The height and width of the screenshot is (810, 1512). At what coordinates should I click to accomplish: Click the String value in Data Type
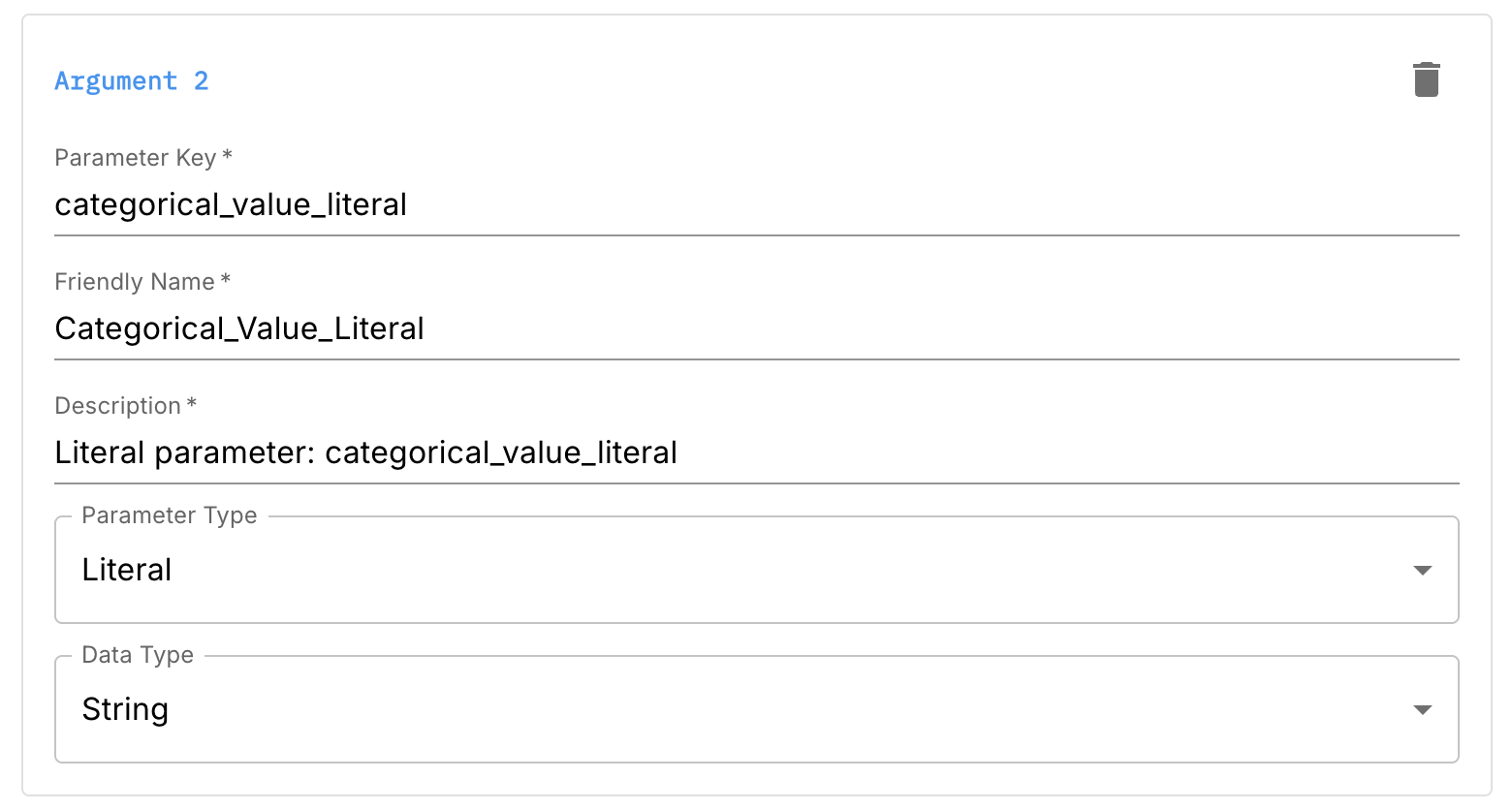125,709
